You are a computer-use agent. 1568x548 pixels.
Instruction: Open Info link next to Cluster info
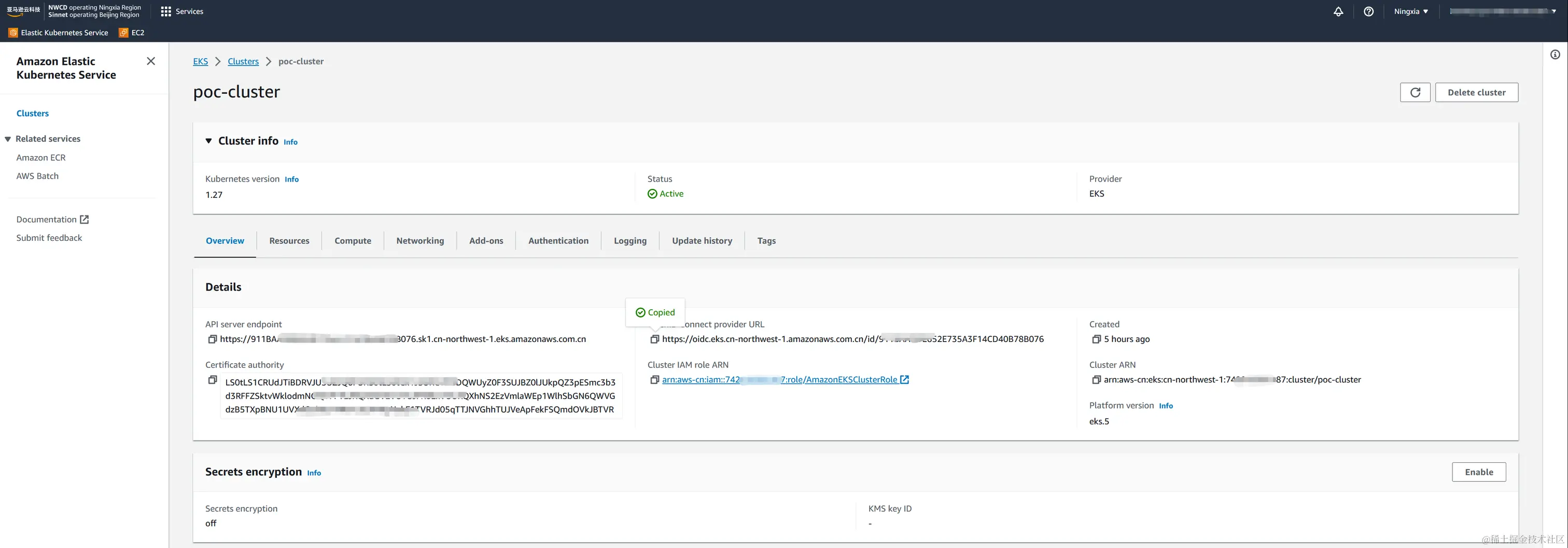tap(290, 142)
